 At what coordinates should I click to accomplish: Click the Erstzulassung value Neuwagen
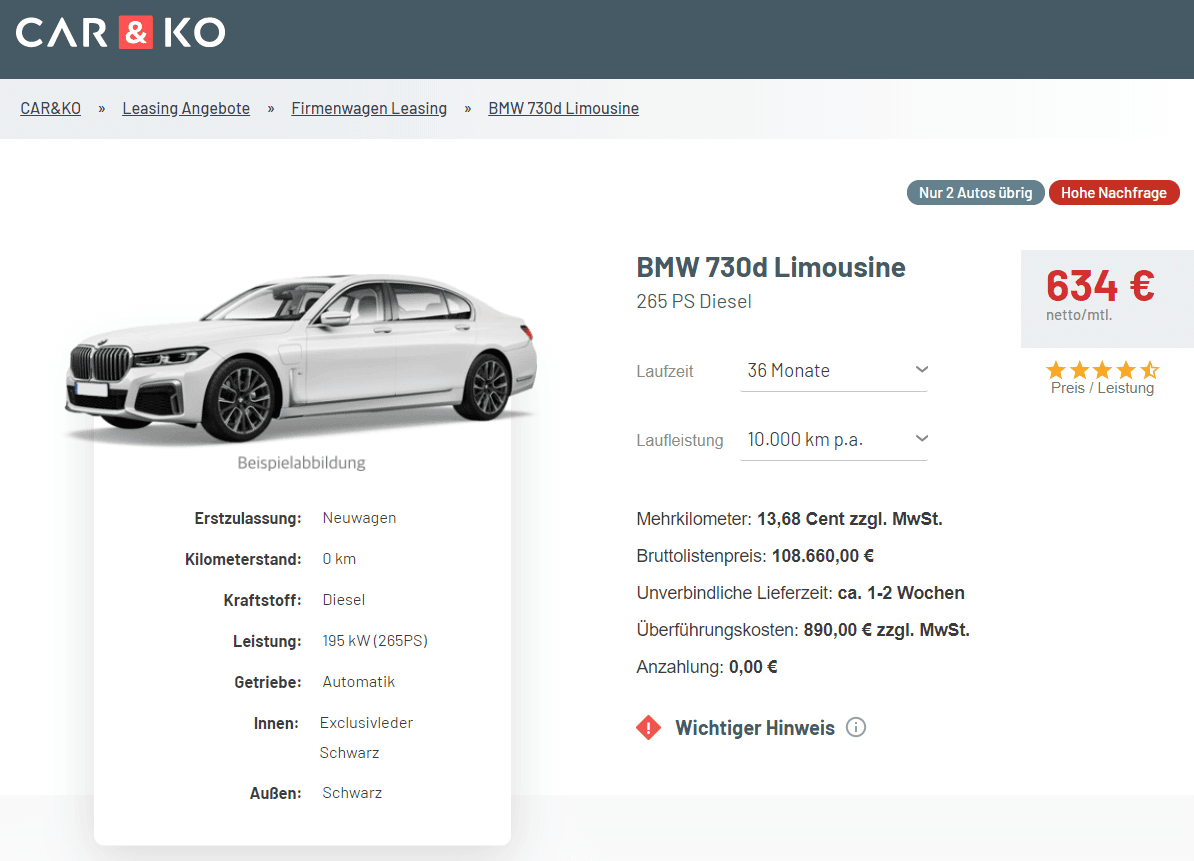359,518
